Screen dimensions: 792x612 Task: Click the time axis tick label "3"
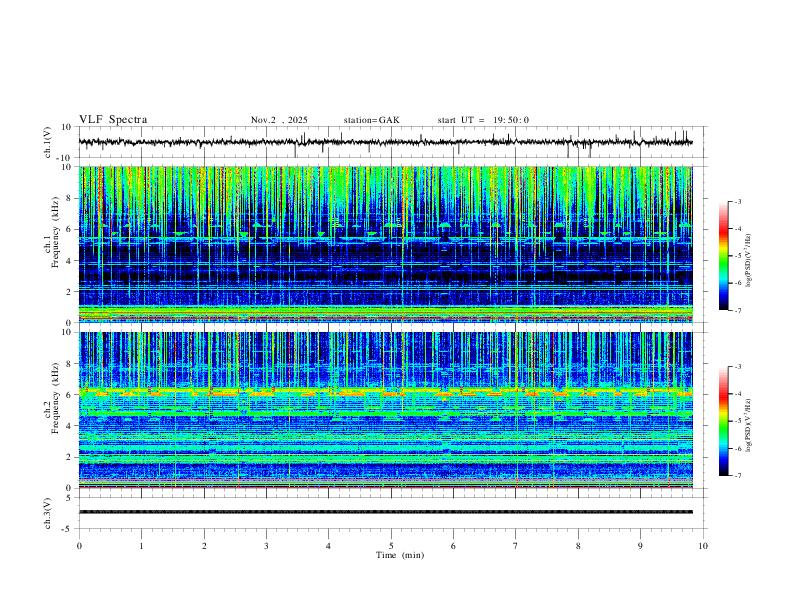pyautogui.click(x=266, y=546)
